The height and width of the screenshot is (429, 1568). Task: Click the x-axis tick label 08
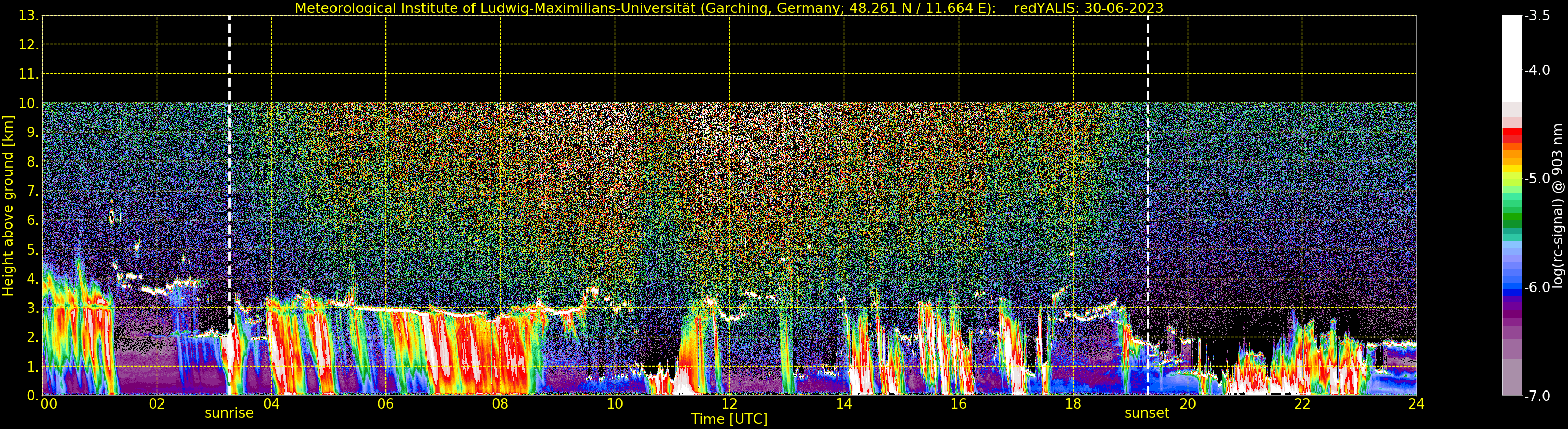[x=500, y=403]
